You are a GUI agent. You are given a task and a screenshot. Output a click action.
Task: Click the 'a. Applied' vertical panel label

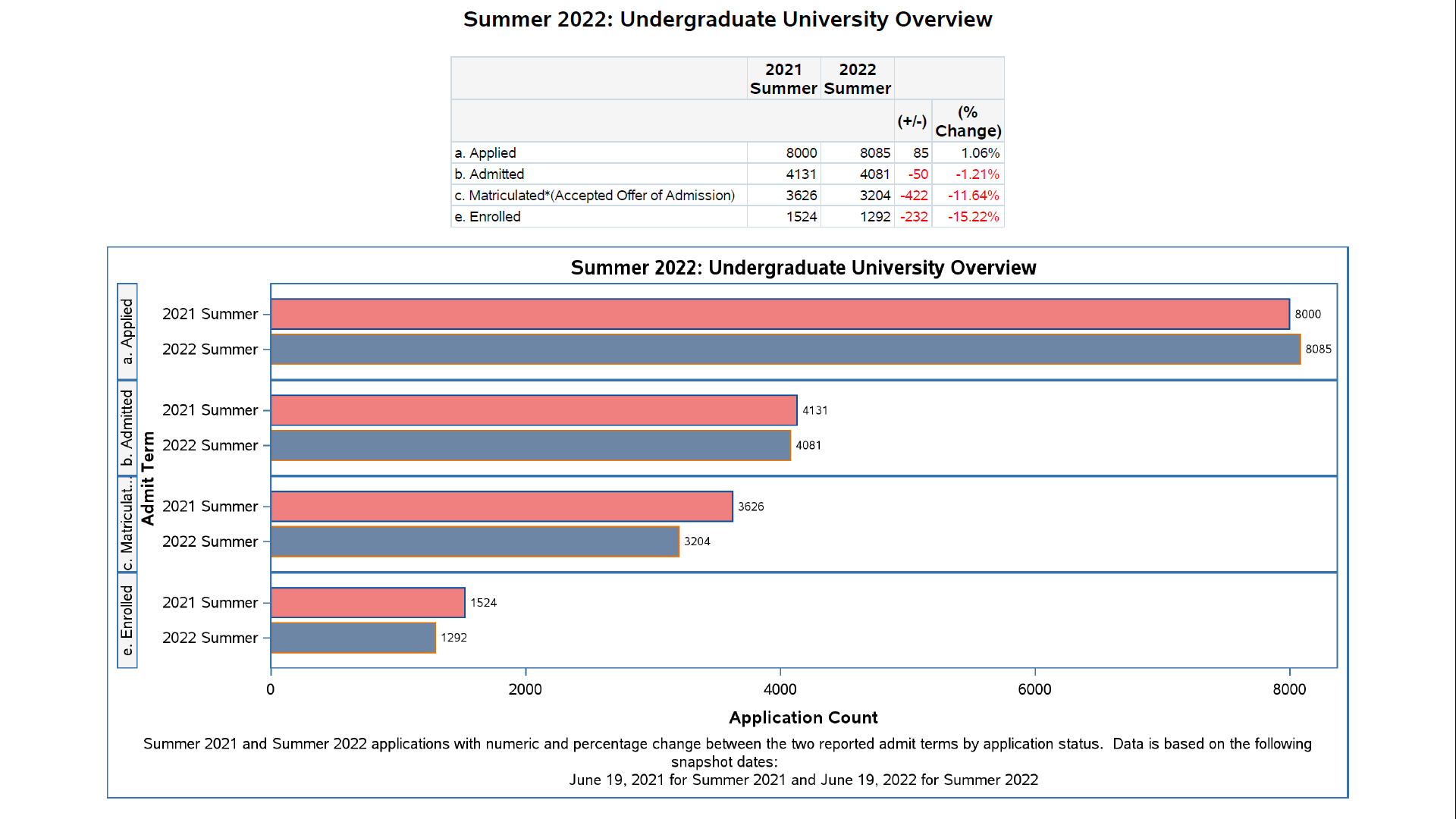click(x=127, y=331)
